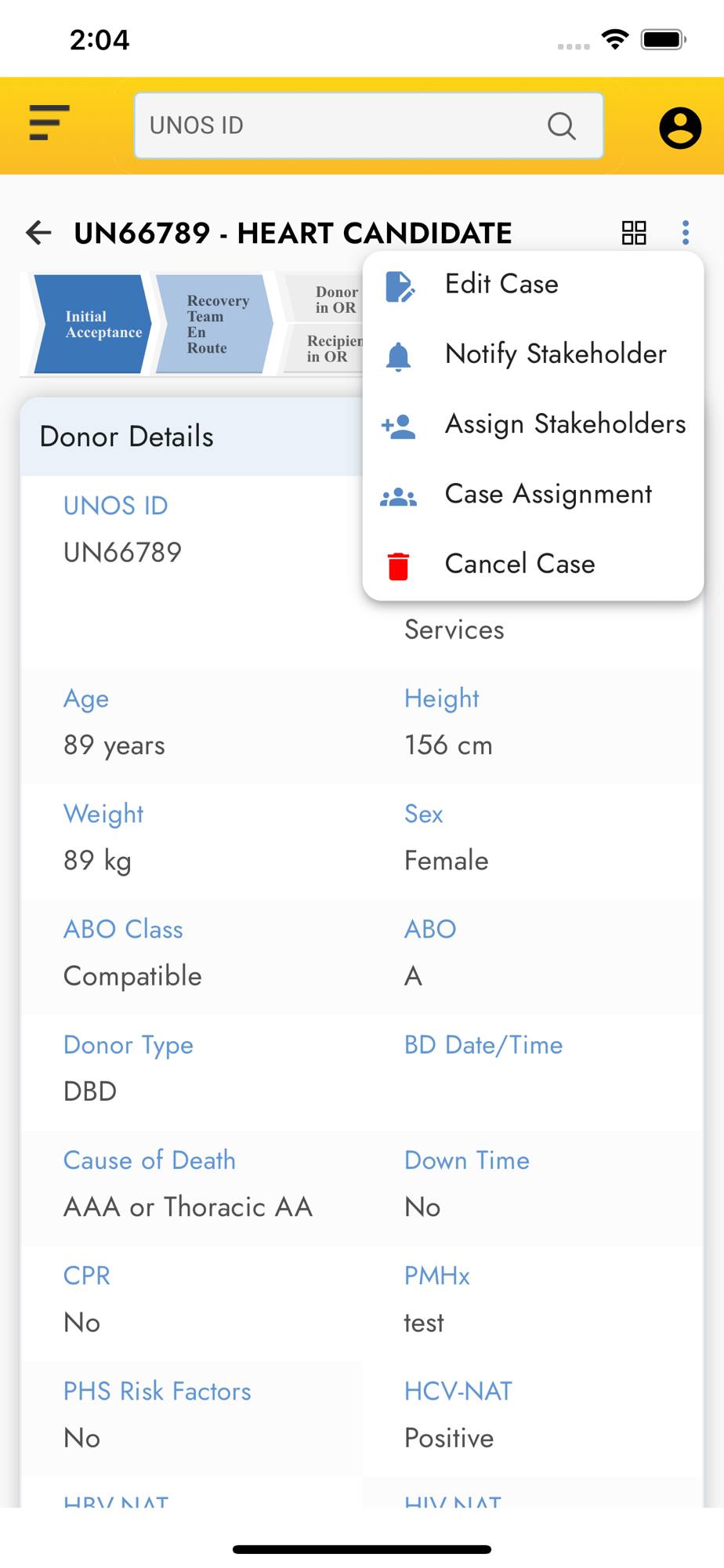724x1568 pixels.
Task: Select Notify Stakeholder option
Action: pyautogui.click(x=556, y=354)
